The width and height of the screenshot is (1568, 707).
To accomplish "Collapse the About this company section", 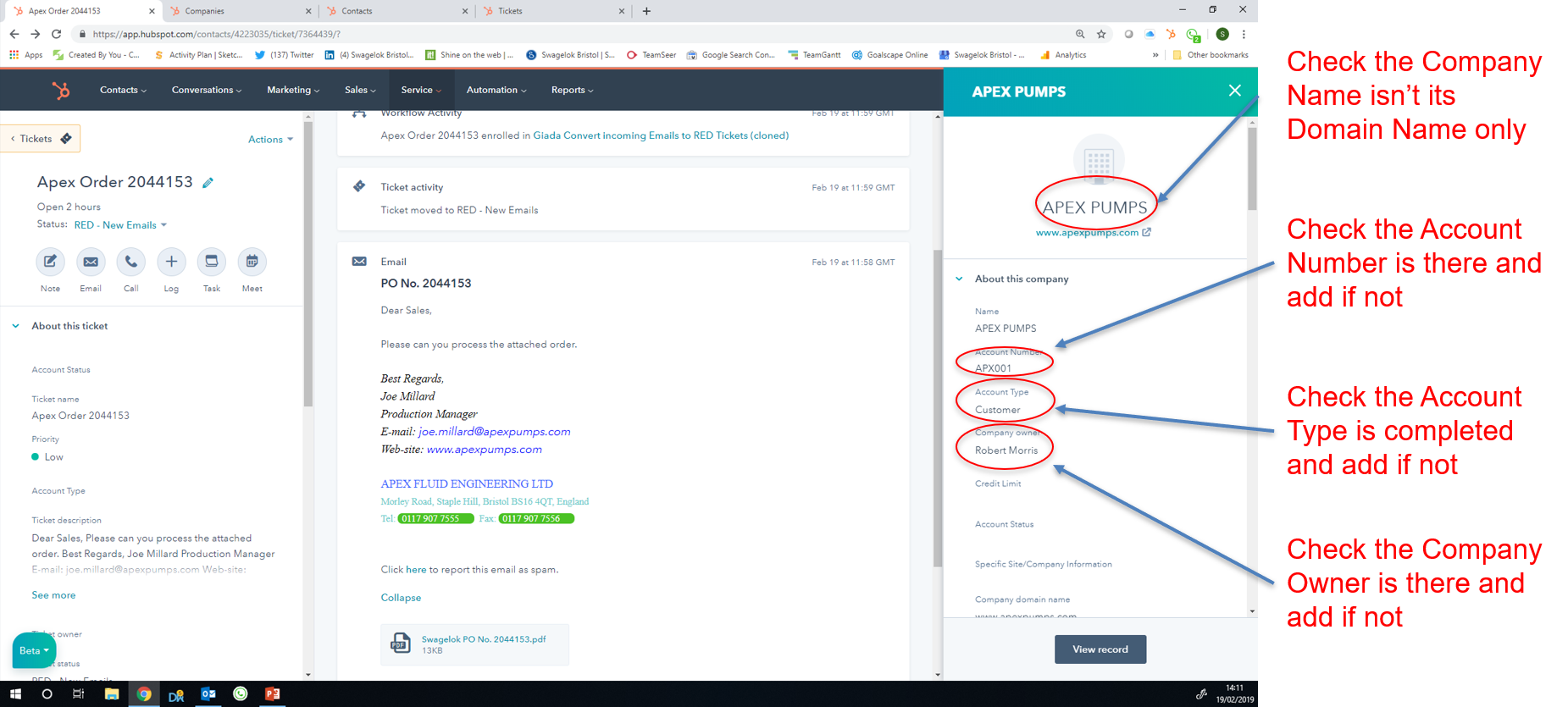I will pos(959,279).
